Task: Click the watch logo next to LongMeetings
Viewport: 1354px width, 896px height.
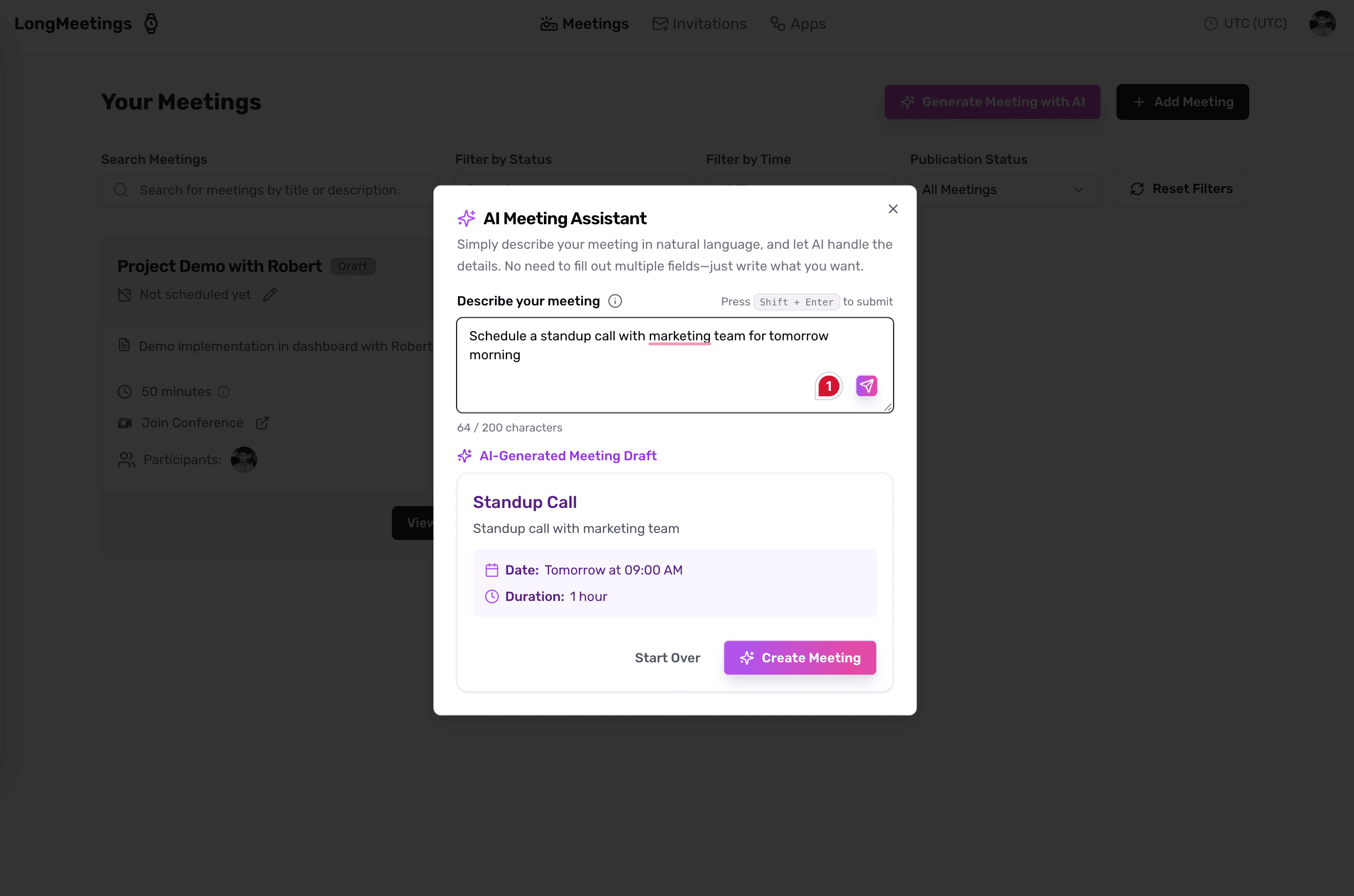Action: point(152,24)
